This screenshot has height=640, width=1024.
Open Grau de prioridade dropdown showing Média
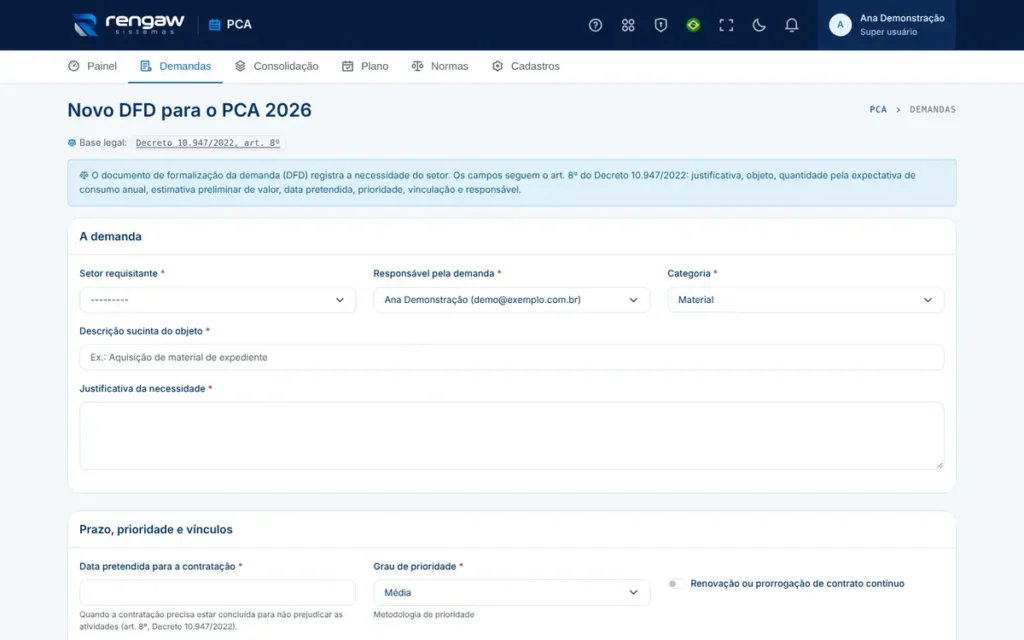coord(511,592)
